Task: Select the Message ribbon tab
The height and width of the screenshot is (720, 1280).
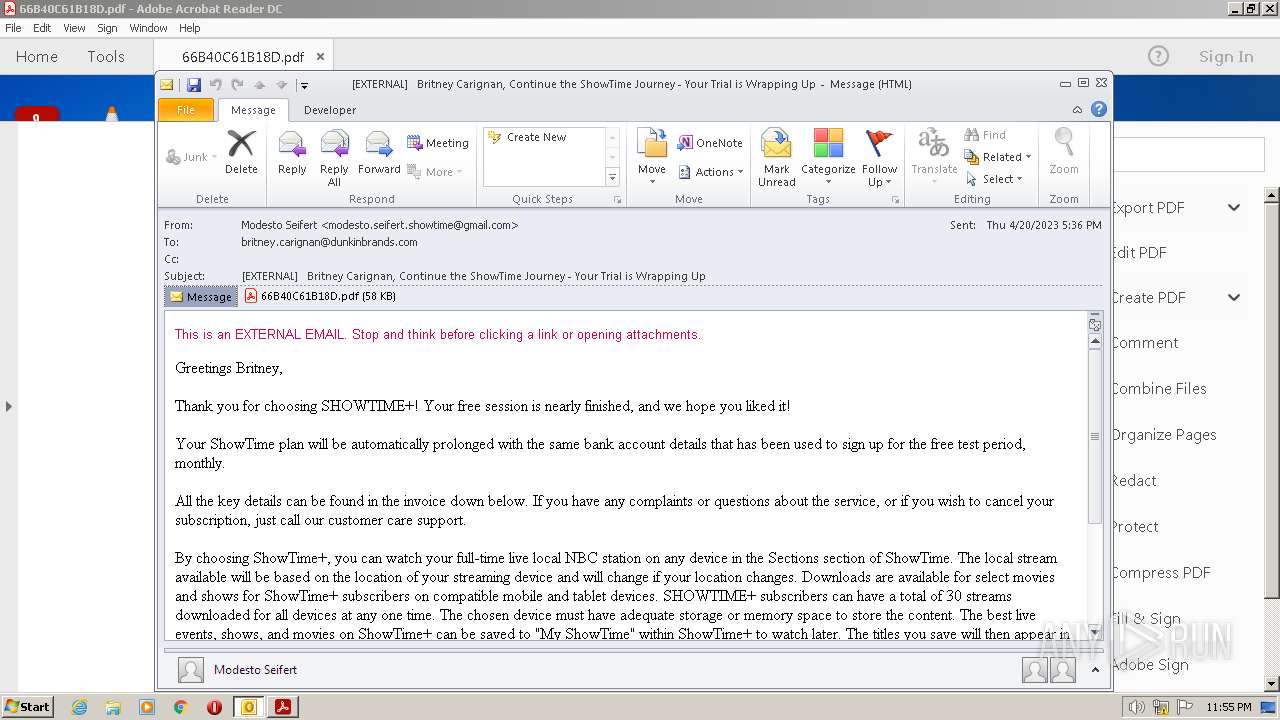Action: pos(253,110)
